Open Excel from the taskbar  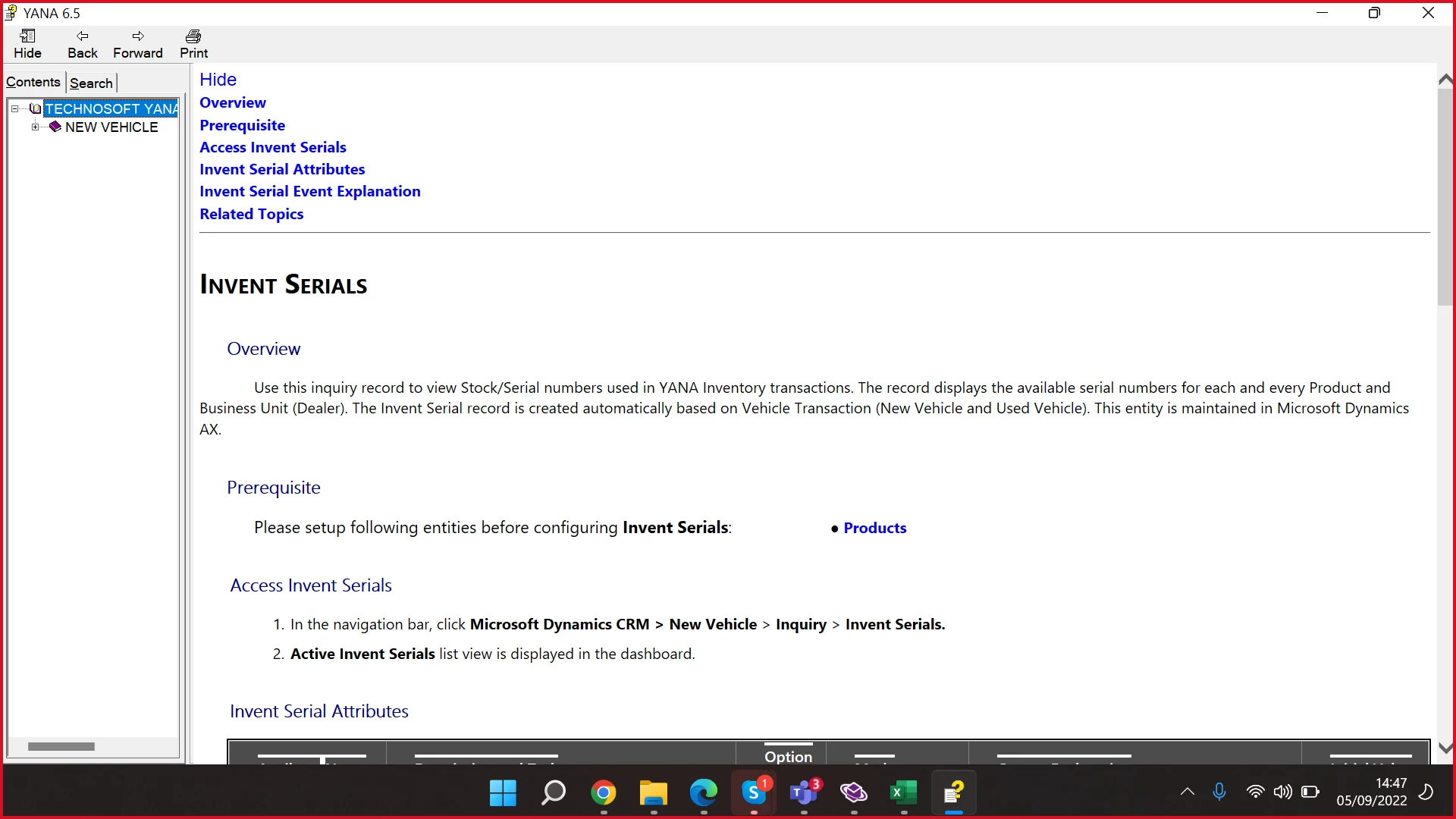point(903,793)
